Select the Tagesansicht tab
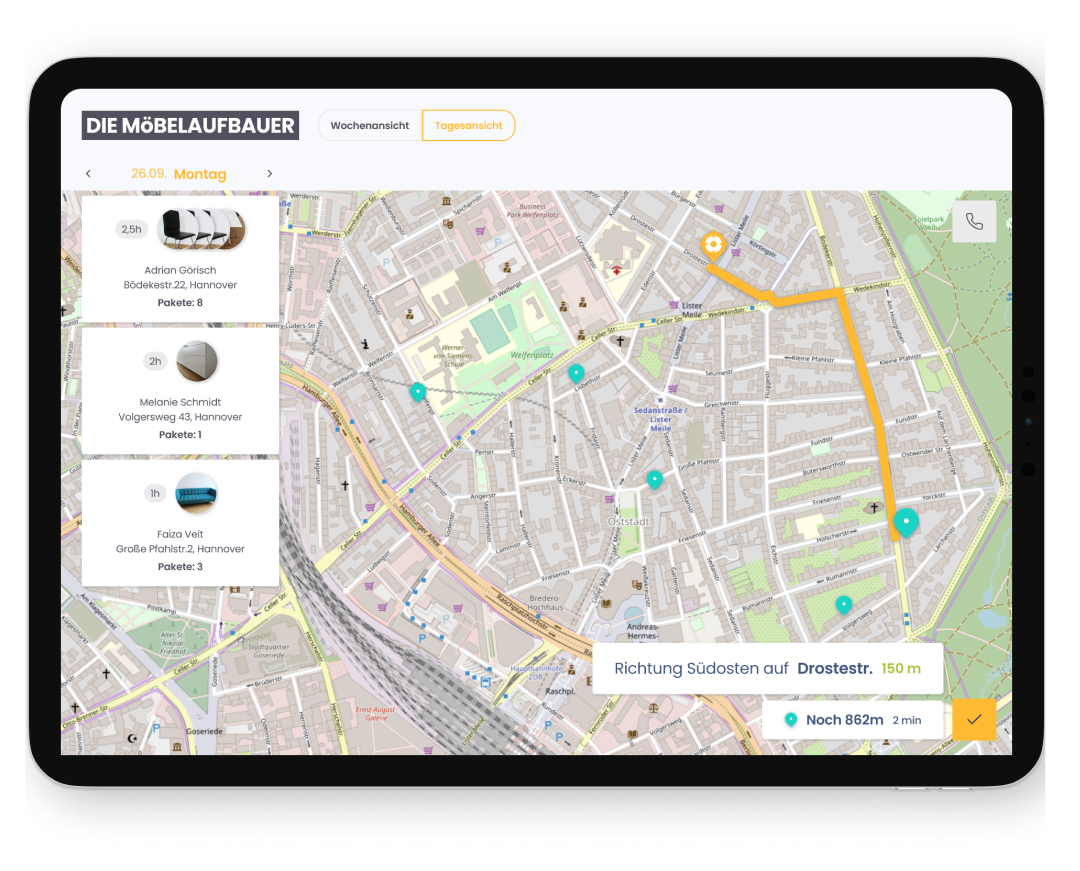The height and width of the screenshot is (871, 1080). click(x=468, y=125)
